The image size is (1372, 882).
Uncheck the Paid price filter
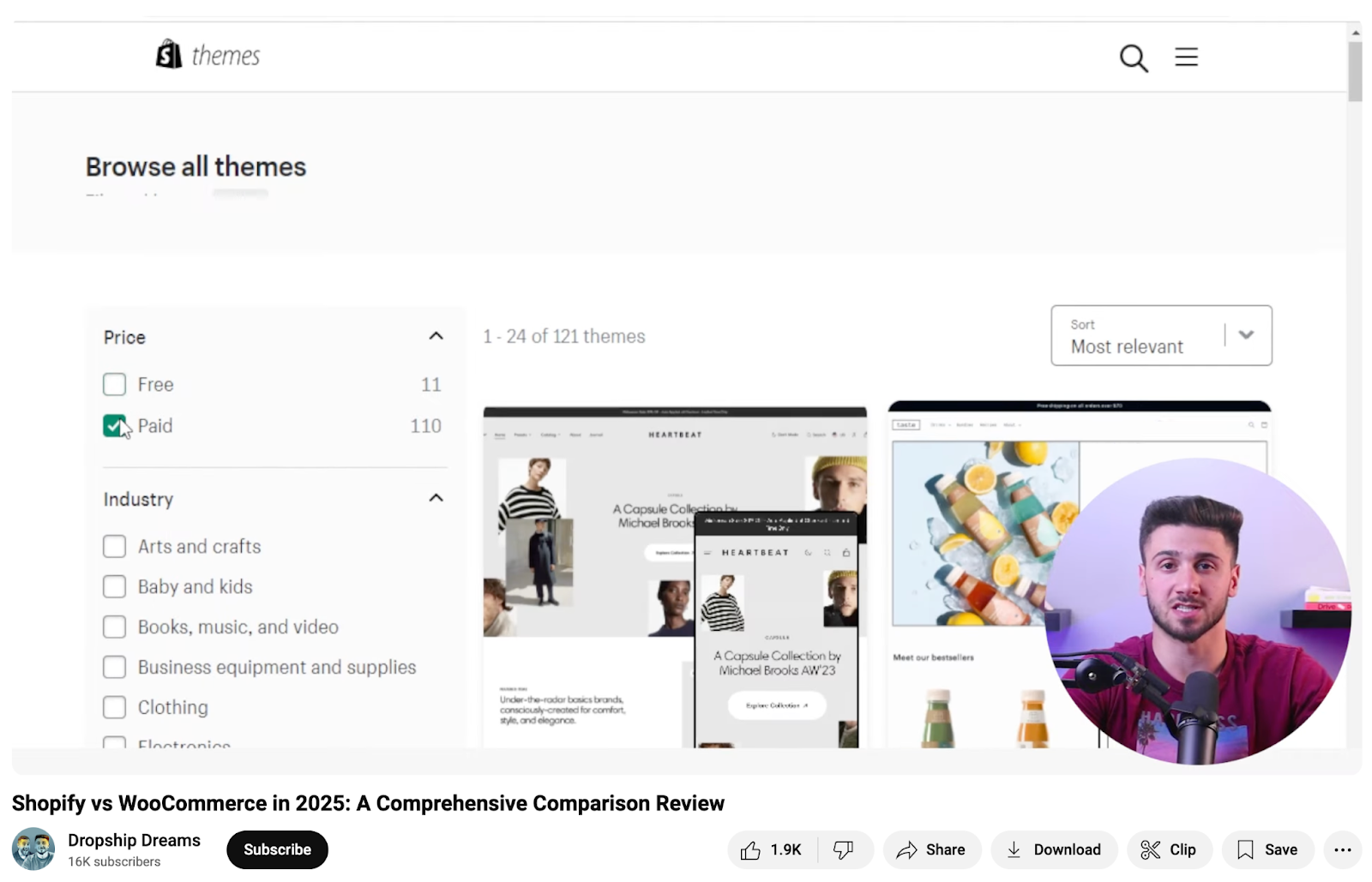point(114,425)
